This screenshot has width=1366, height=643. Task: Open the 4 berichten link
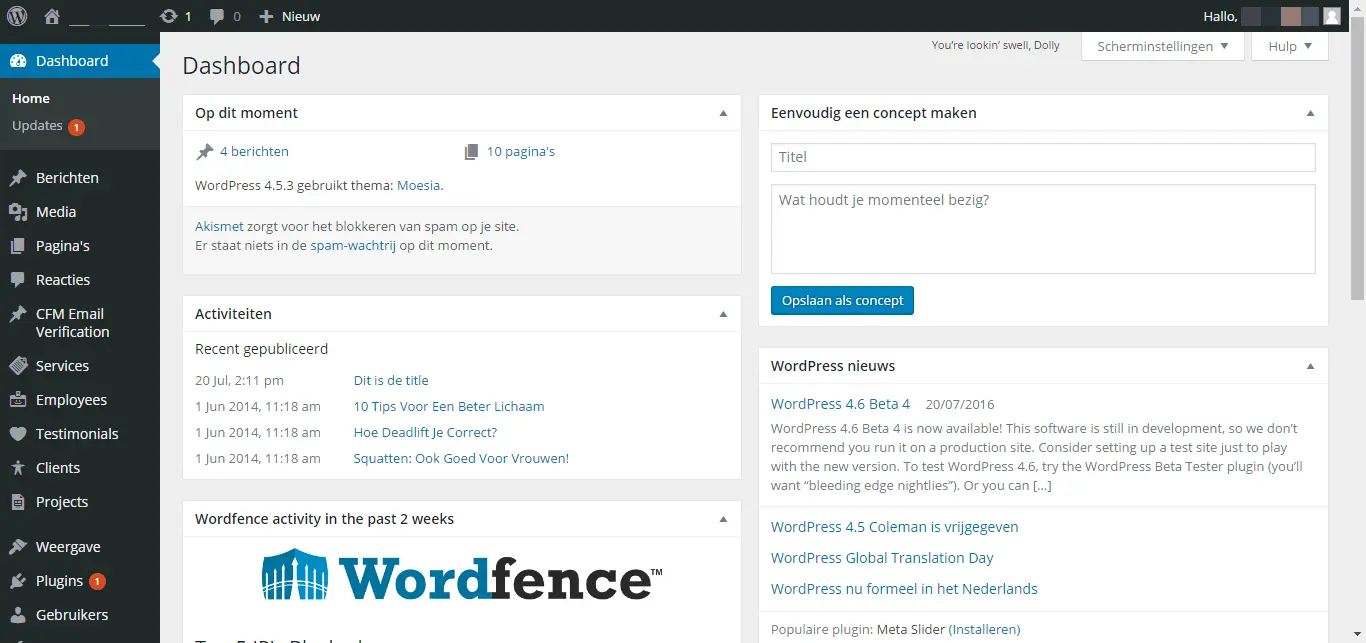(254, 152)
